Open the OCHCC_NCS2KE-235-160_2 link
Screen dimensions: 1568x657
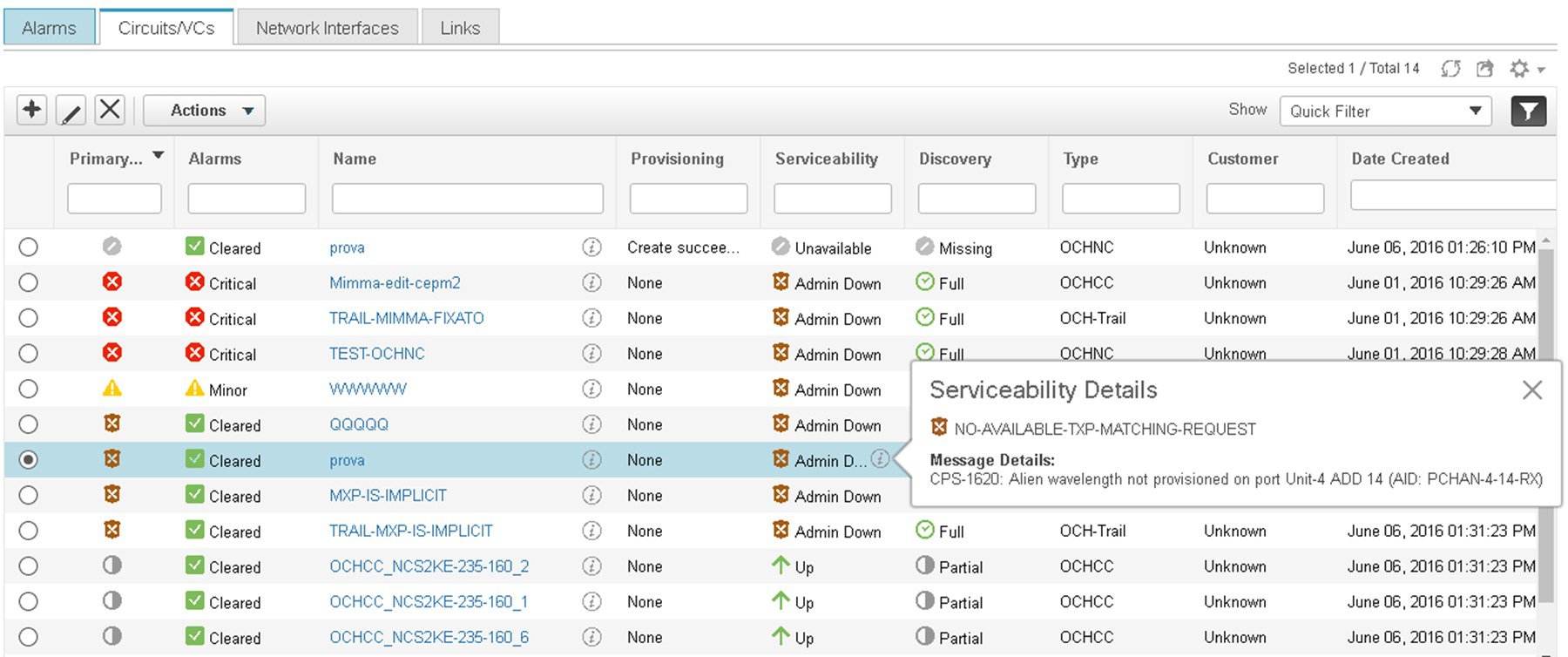pyautogui.click(x=429, y=566)
